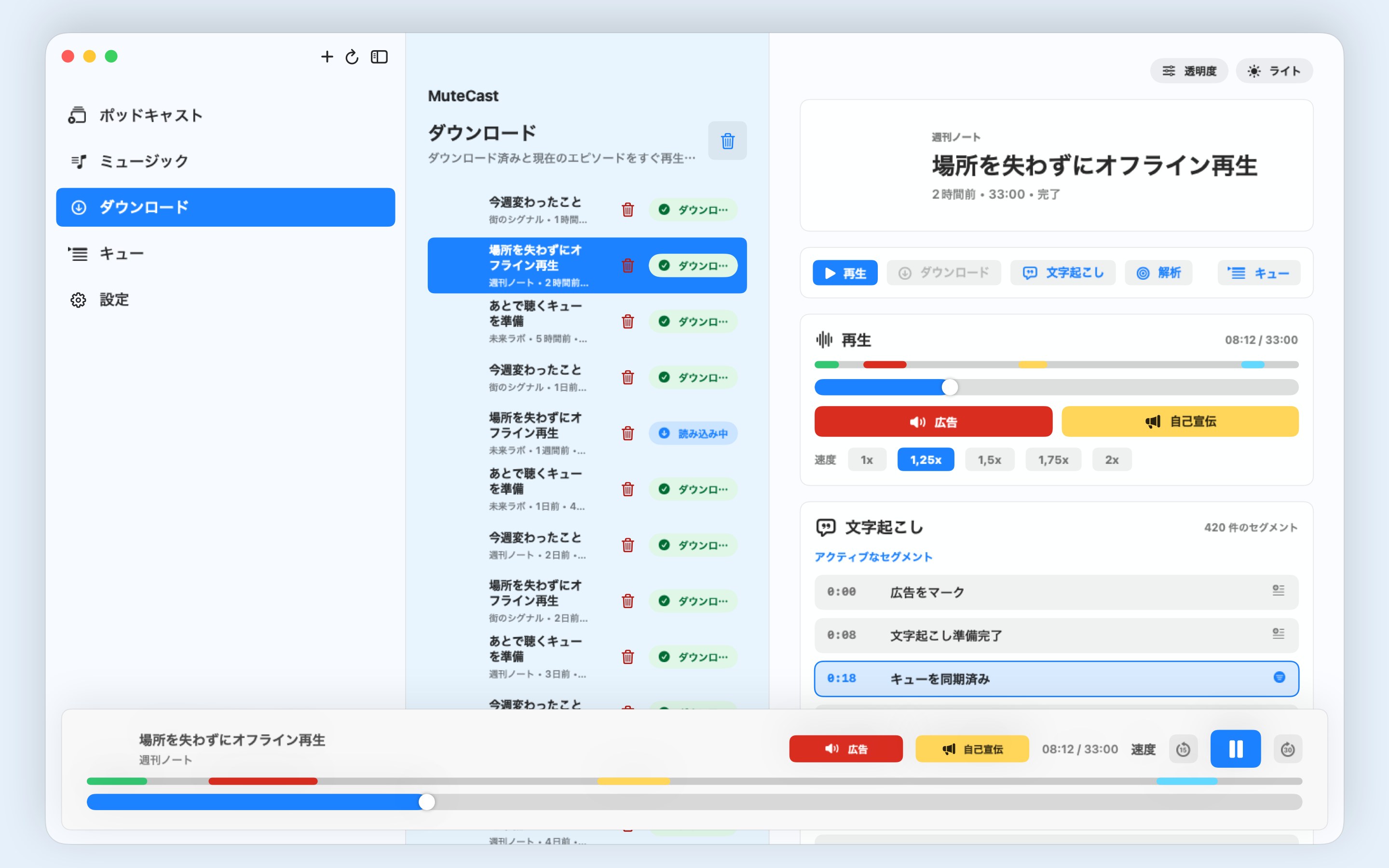
Task: Click yellow 自己宣伝 button in bottom player bar
Action: tap(972, 748)
